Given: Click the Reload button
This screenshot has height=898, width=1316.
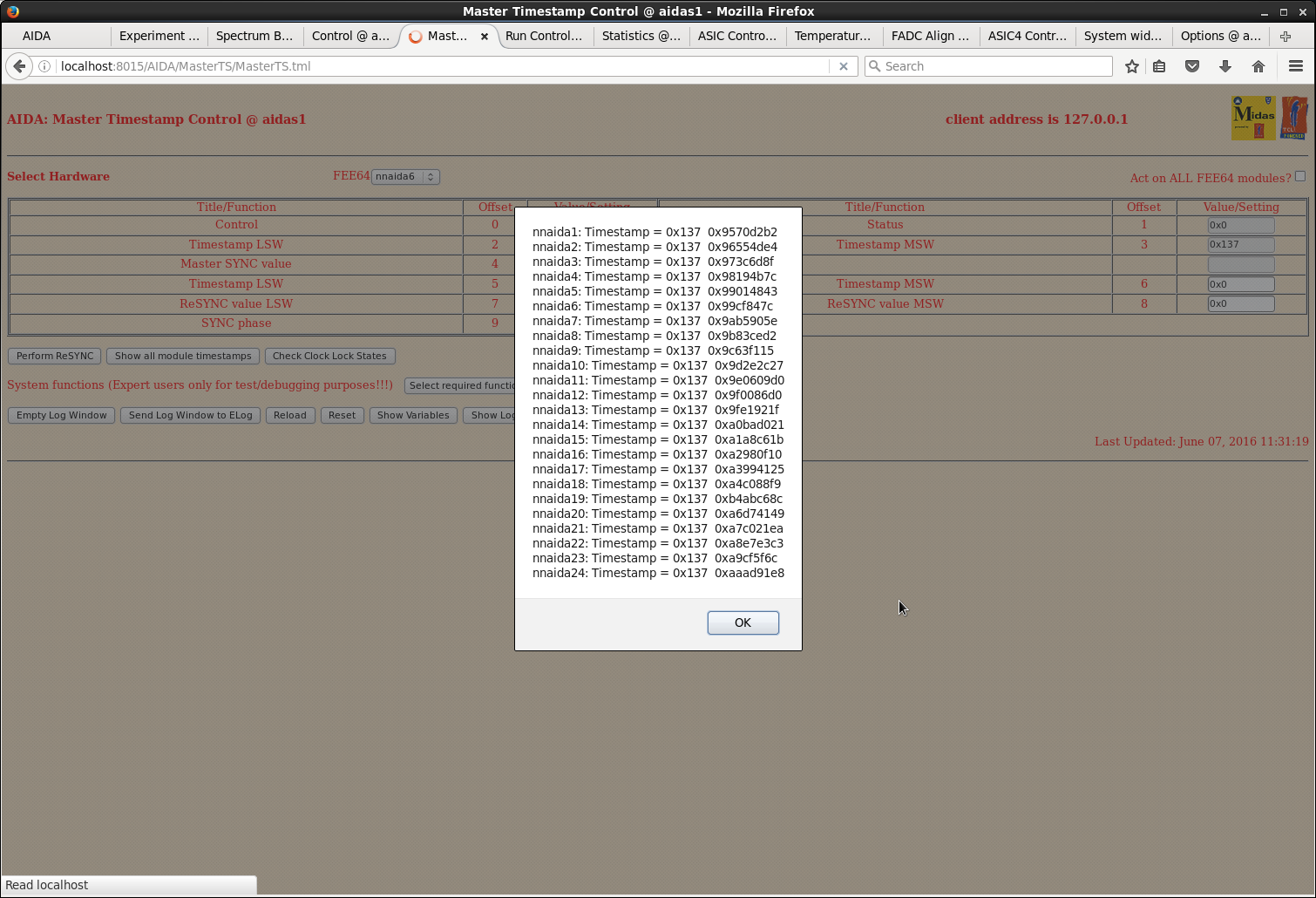Looking at the screenshot, I should point(290,415).
